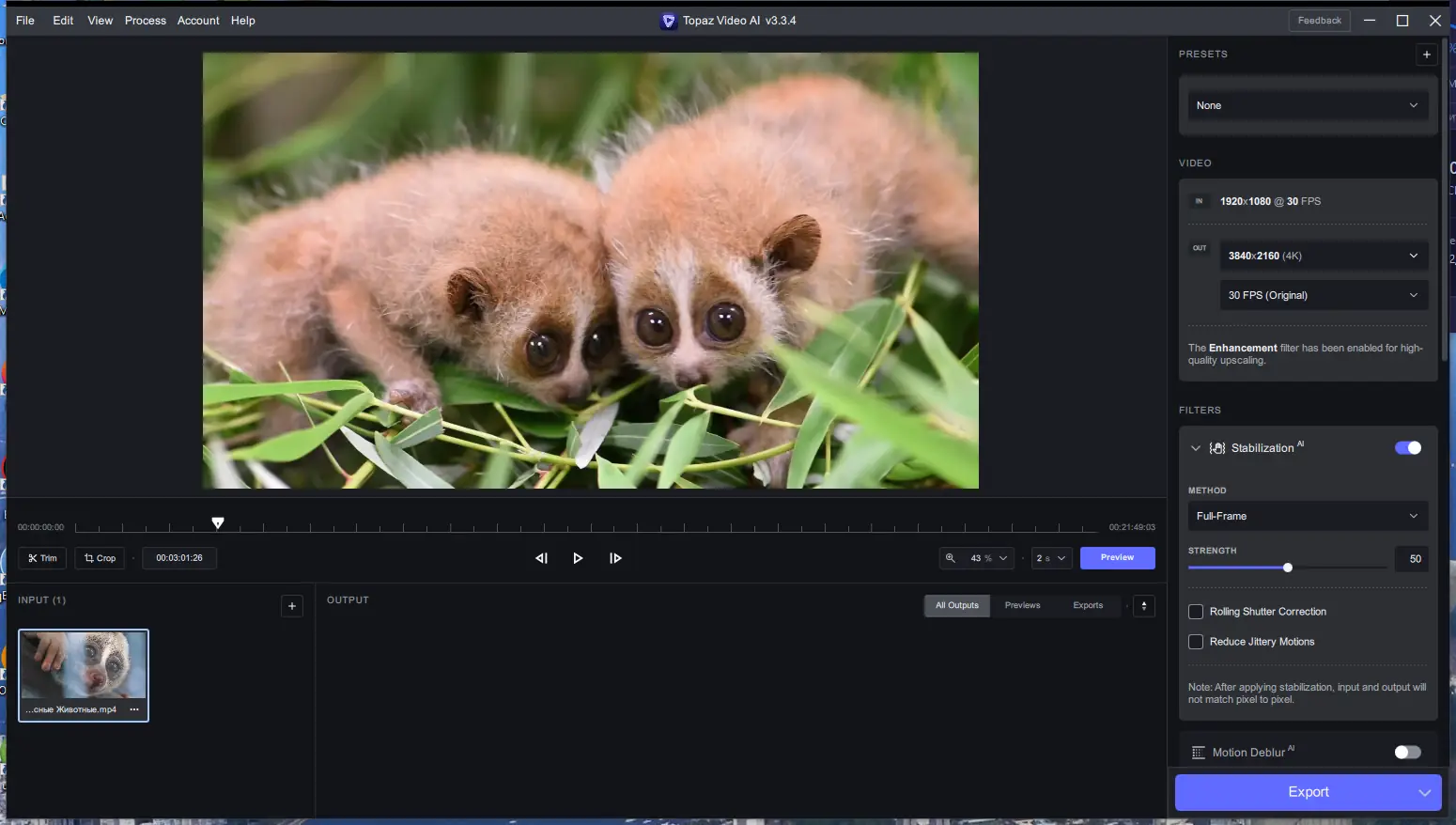The image size is (1456, 825).
Task: Step forward one frame
Action: point(615,558)
